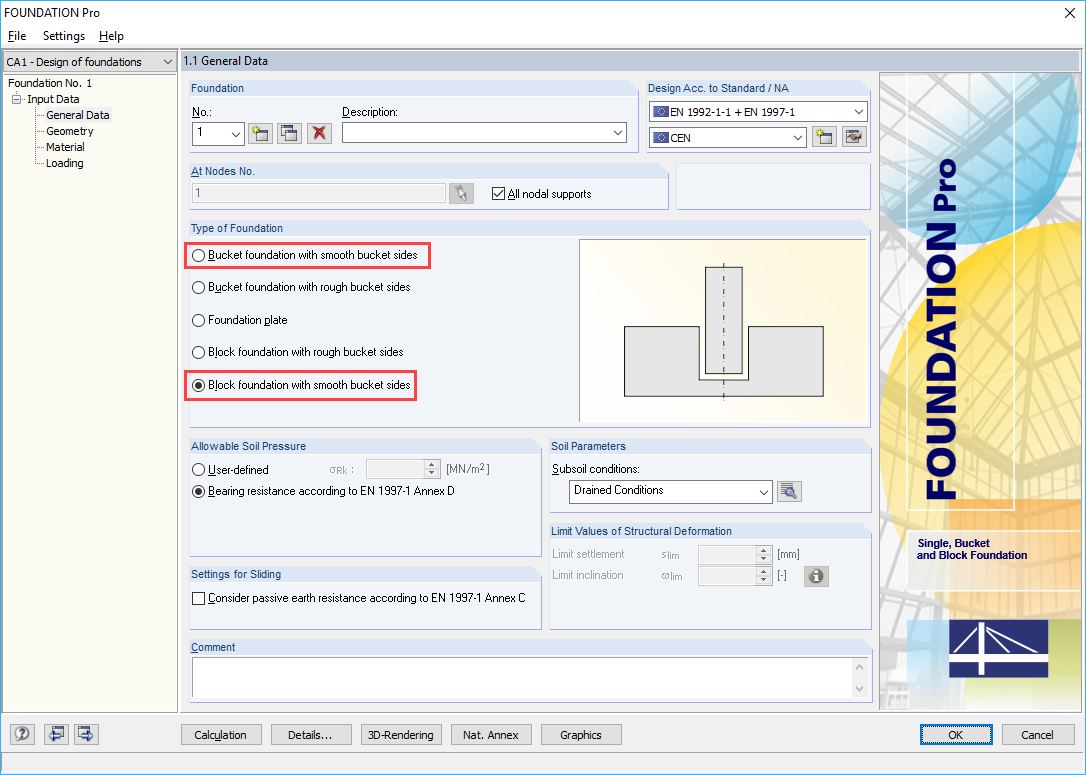Open the Drained Conditions subsoil dropdown
This screenshot has height=775, width=1086.
(x=763, y=492)
